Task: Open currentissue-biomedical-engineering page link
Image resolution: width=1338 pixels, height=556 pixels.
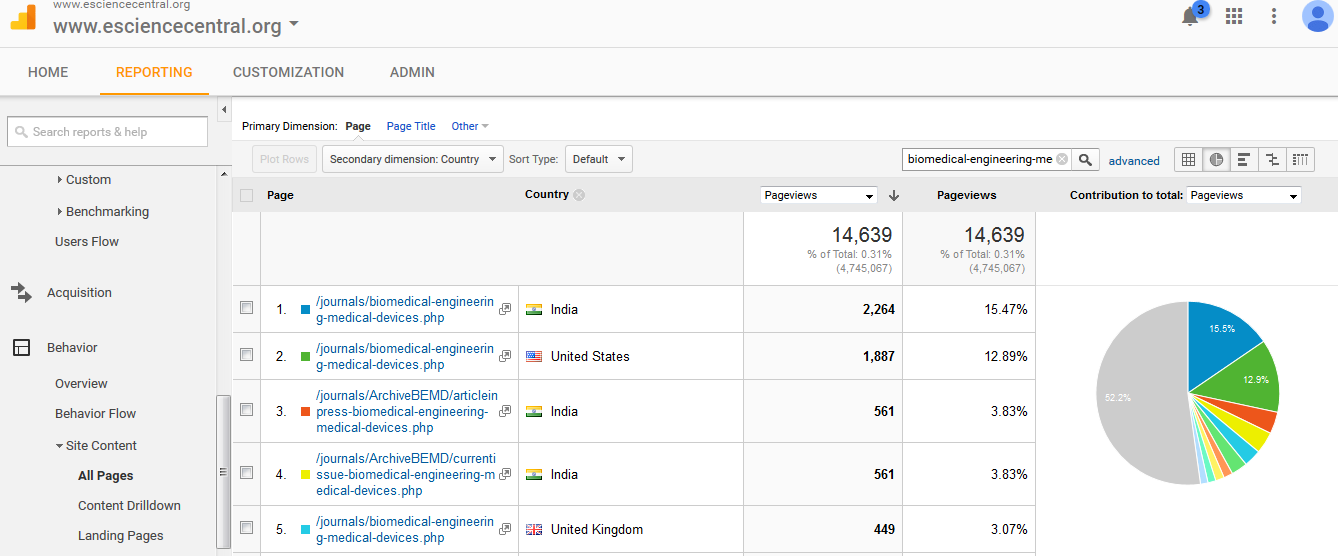Action: point(405,474)
